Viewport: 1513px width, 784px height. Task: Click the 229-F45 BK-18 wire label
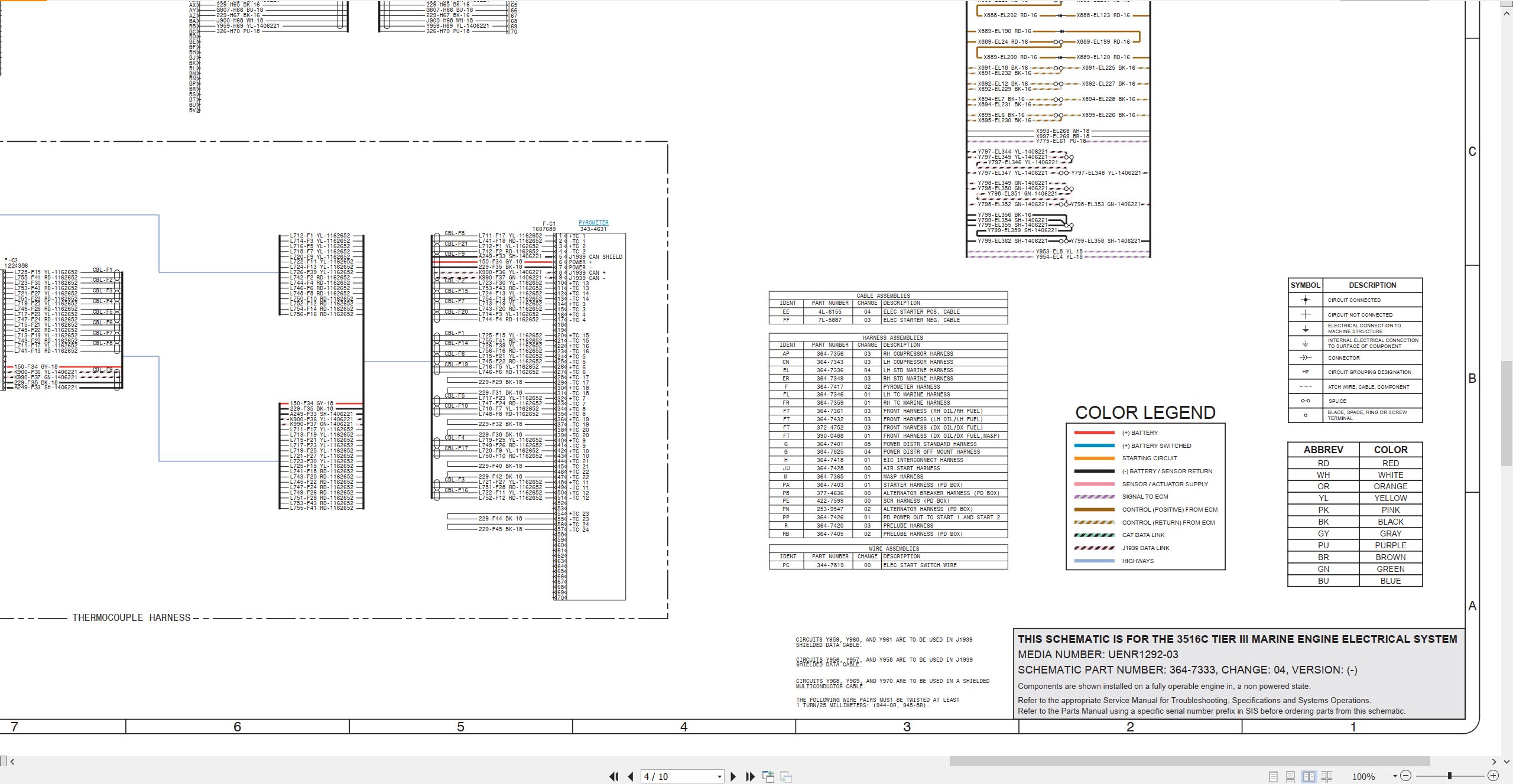(x=500, y=529)
